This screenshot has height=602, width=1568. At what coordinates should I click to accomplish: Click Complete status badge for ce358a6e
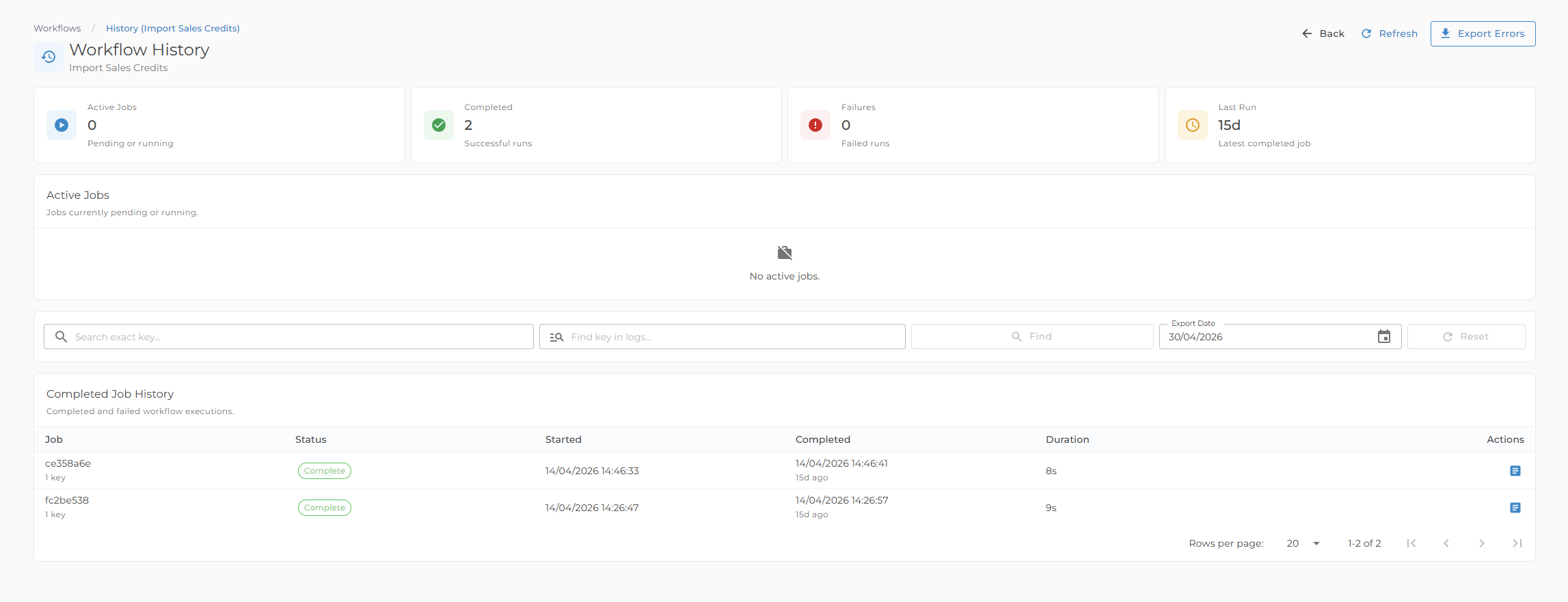325,471
